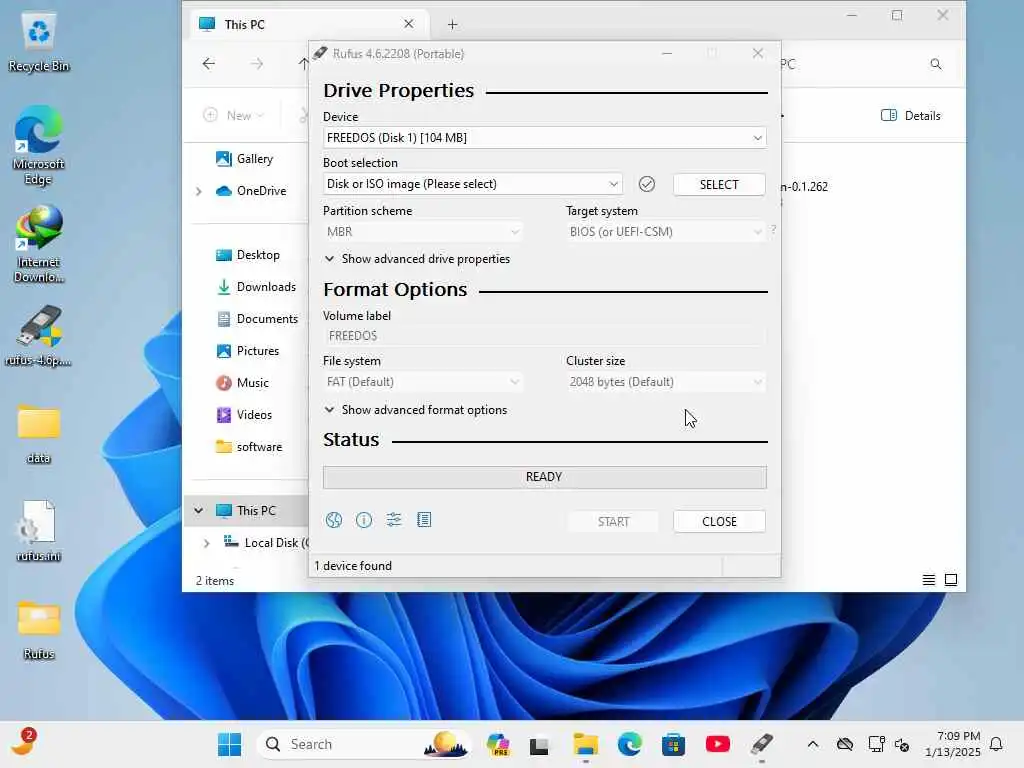The image size is (1024, 768).
Task: Click the taskbar Search box
Action: (366, 744)
